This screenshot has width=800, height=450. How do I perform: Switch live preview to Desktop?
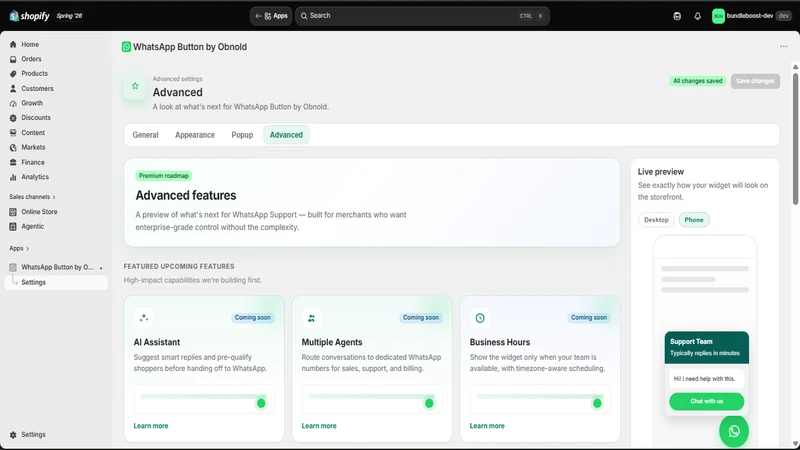tap(656, 220)
